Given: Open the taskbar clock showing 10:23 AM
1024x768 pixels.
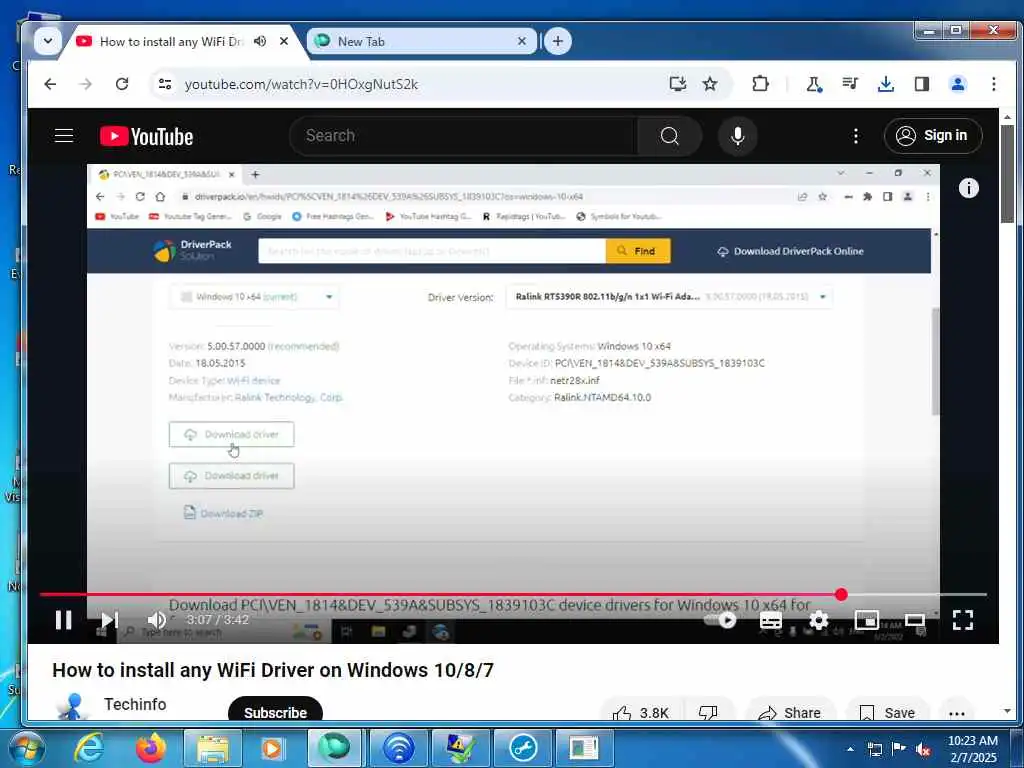Looking at the screenshot, I should click(x=972, y=748).
